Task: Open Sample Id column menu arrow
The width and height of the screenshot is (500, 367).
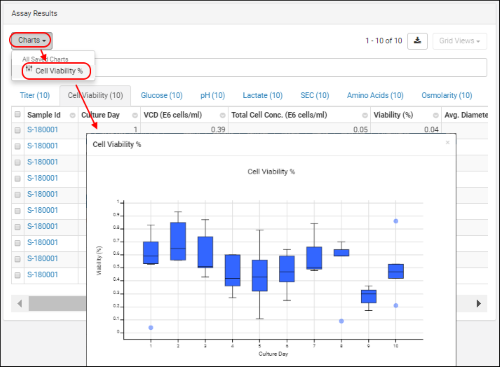Action: click(x=72, y=115)
